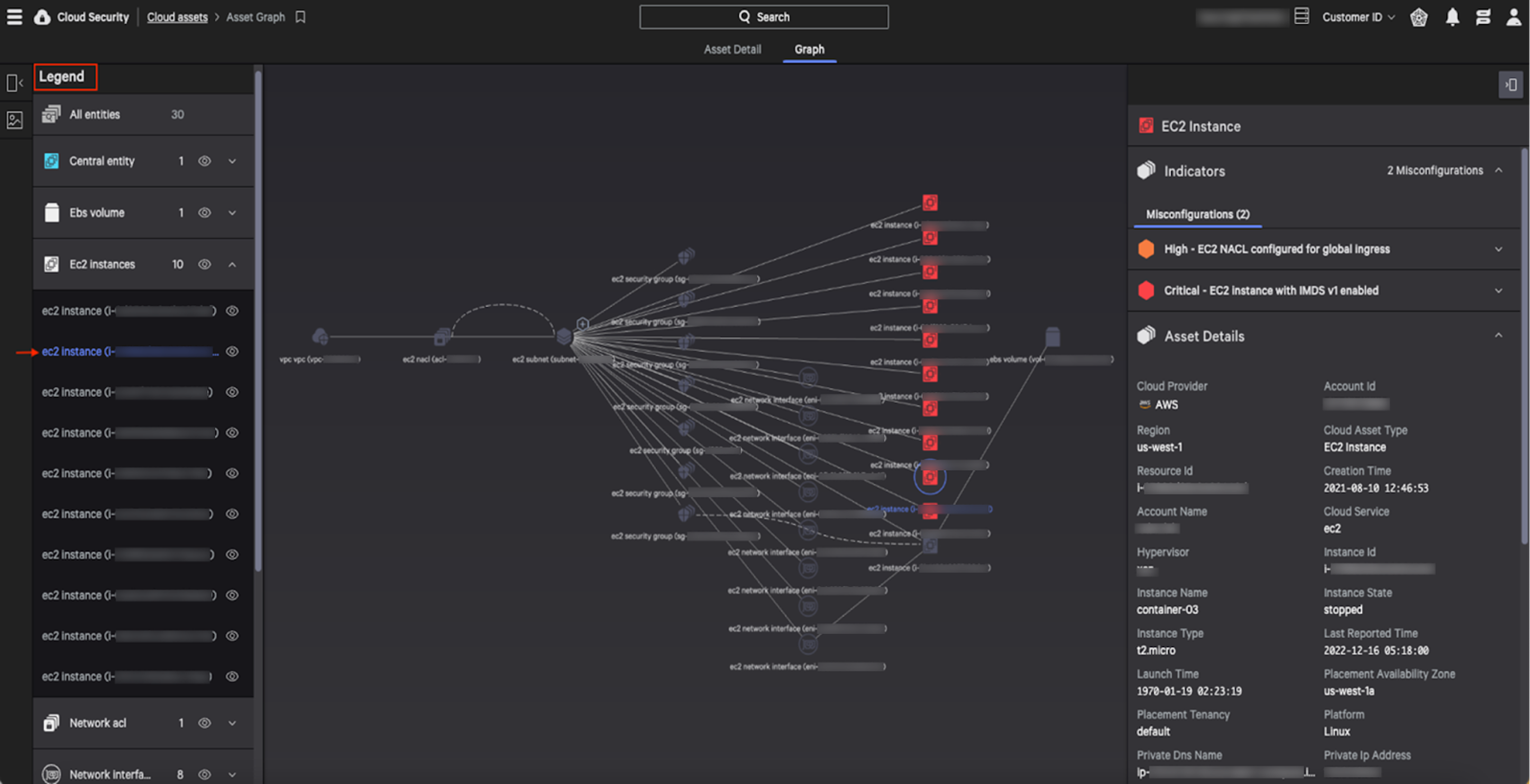
Task: Click the Instance Name value container-03
Action: [1167, 610]
